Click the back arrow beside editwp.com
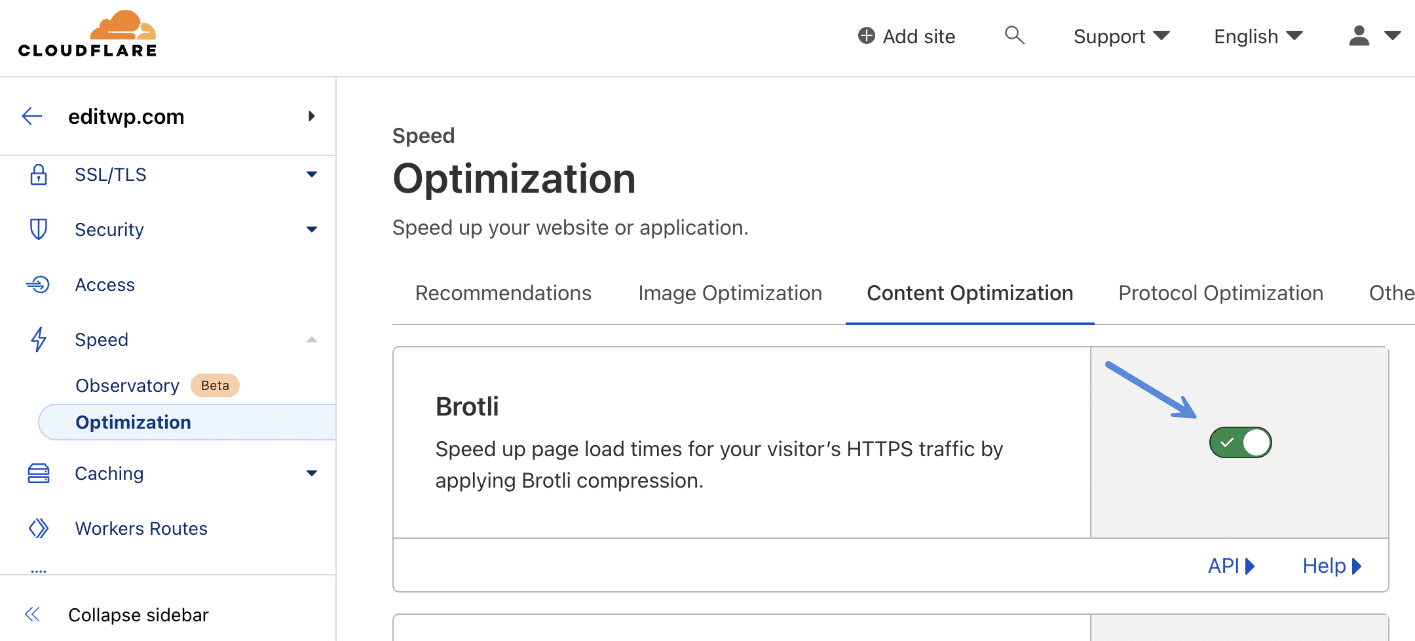Screen dimensions: 1415x641 (x=31, y=116)
